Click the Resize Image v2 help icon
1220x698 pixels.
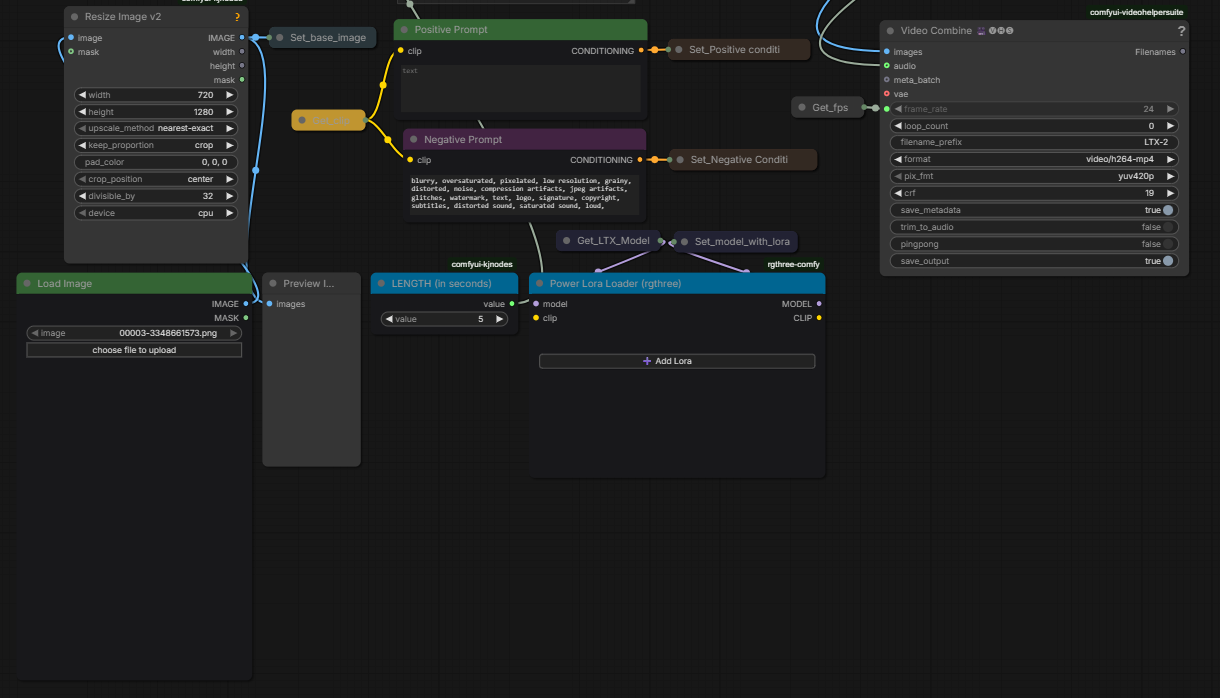237,17
